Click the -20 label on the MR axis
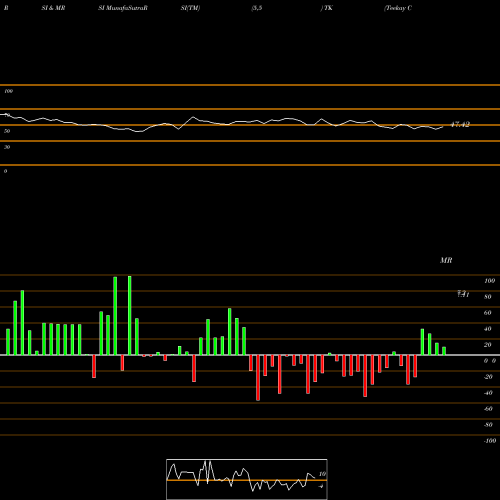The width and height of the screenshot is (500, 500). (x=488, y=377)
